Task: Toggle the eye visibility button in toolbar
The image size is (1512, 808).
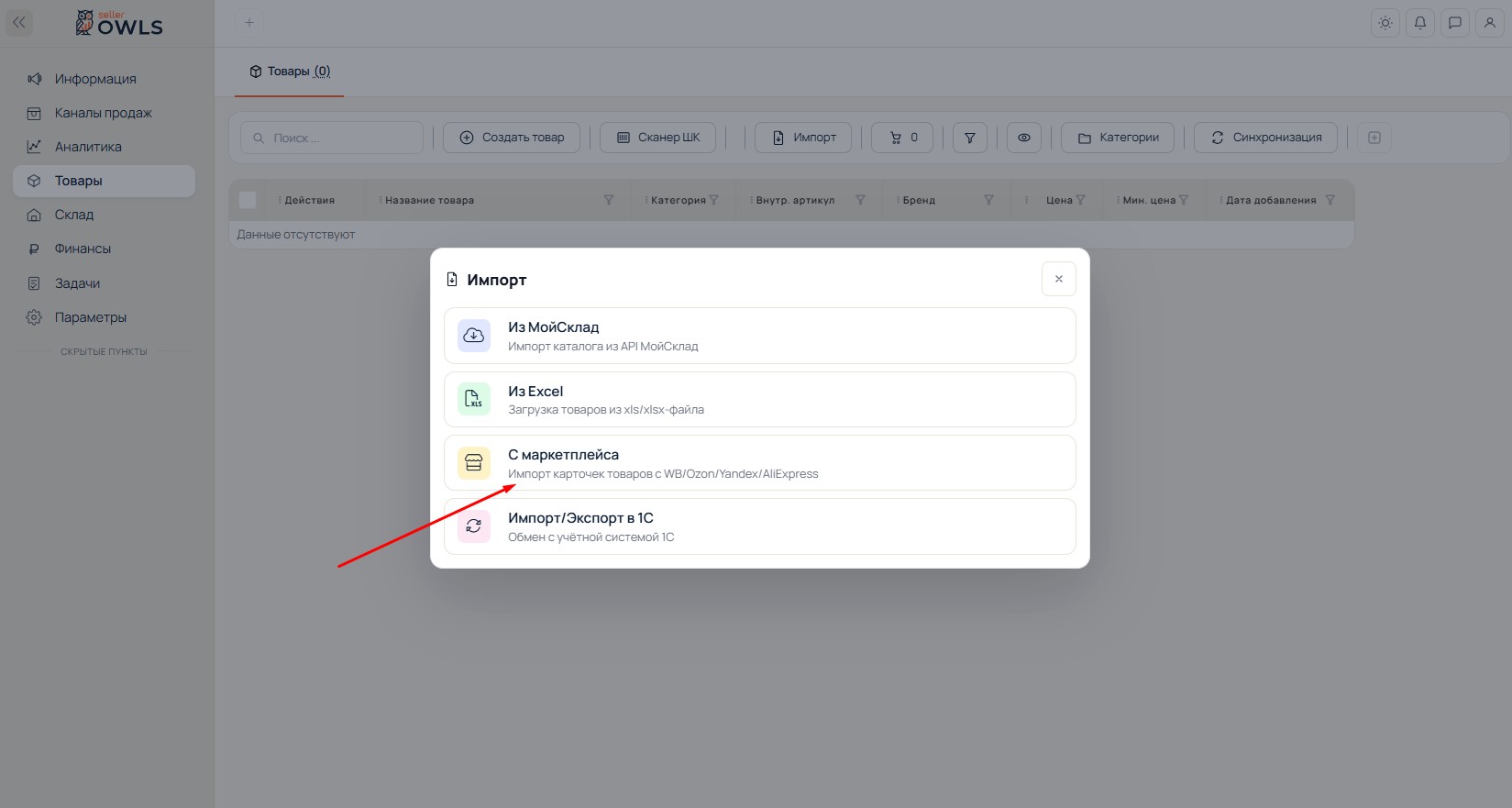Action: (1024, 138)
